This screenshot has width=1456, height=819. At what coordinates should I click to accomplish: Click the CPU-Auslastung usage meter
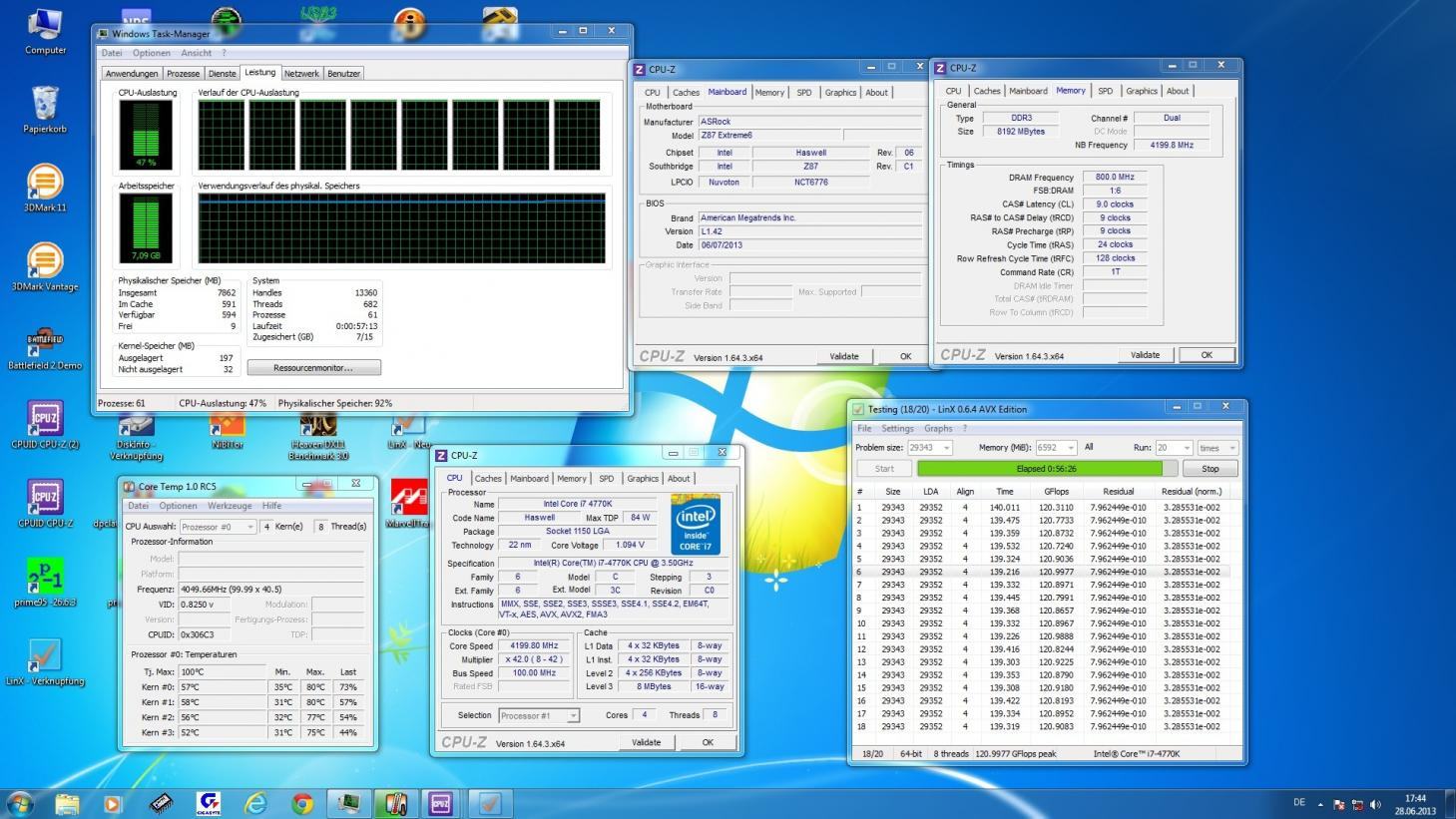click(146, 135)
